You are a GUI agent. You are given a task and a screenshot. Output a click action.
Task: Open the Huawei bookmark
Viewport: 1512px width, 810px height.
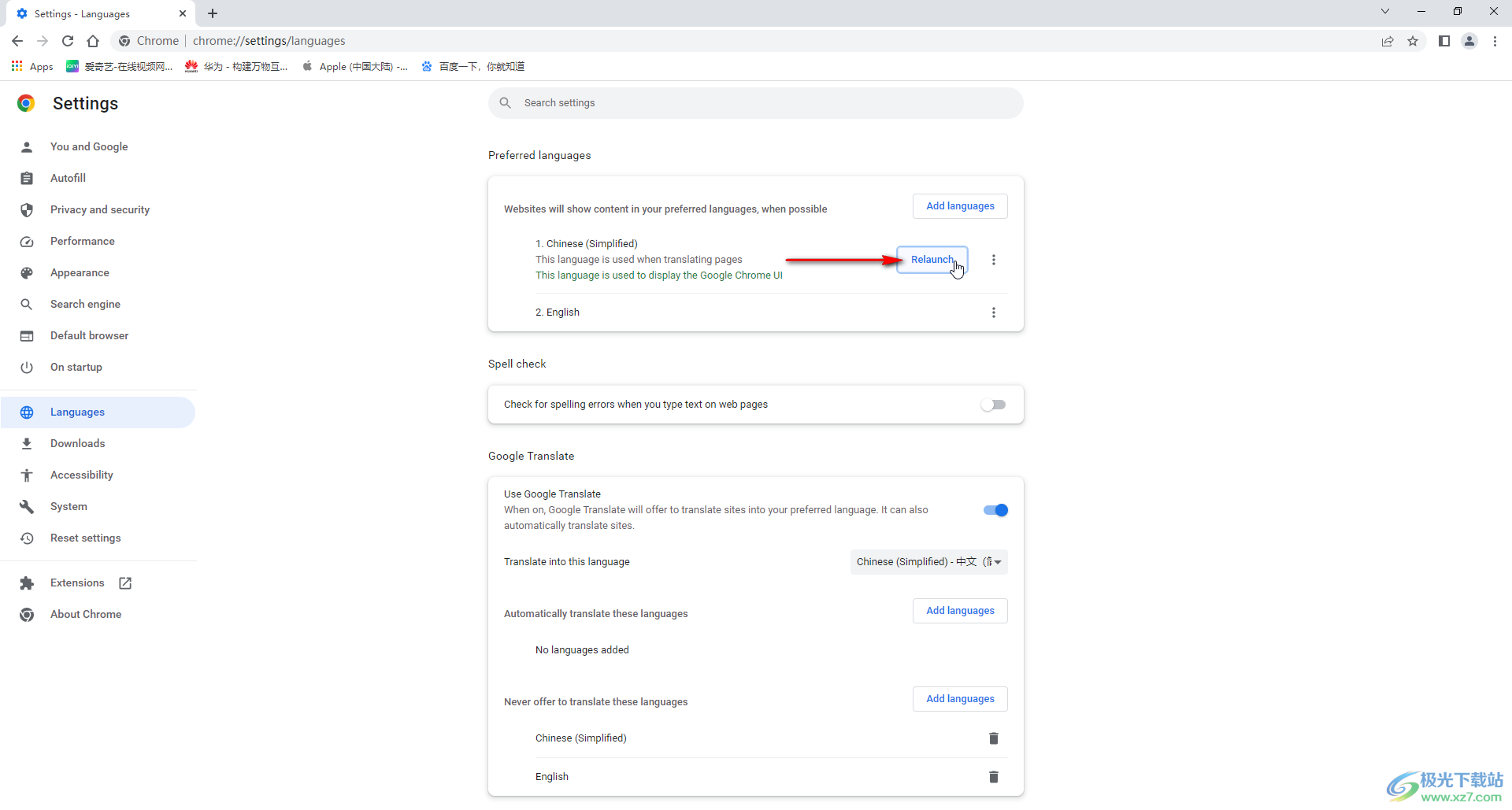click(x=236, y=67)
